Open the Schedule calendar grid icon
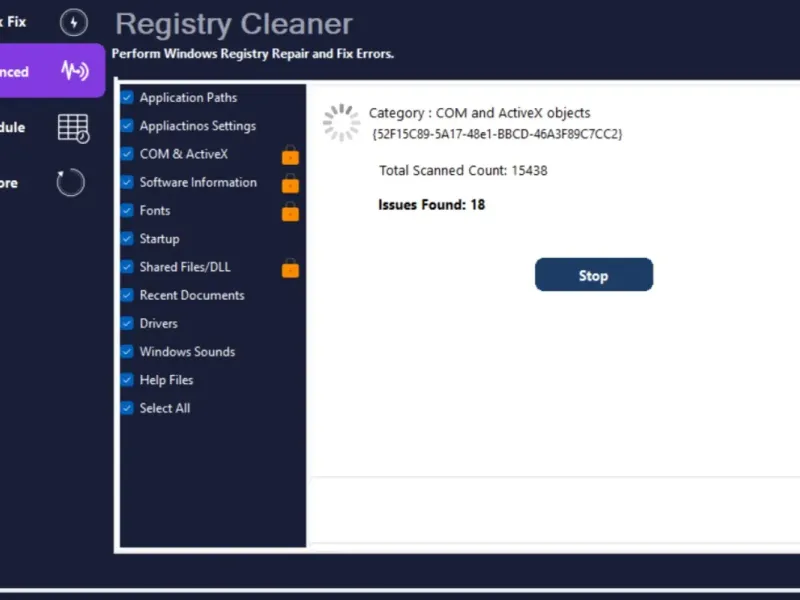The image size is (800, 600). (x=73, y=128)
